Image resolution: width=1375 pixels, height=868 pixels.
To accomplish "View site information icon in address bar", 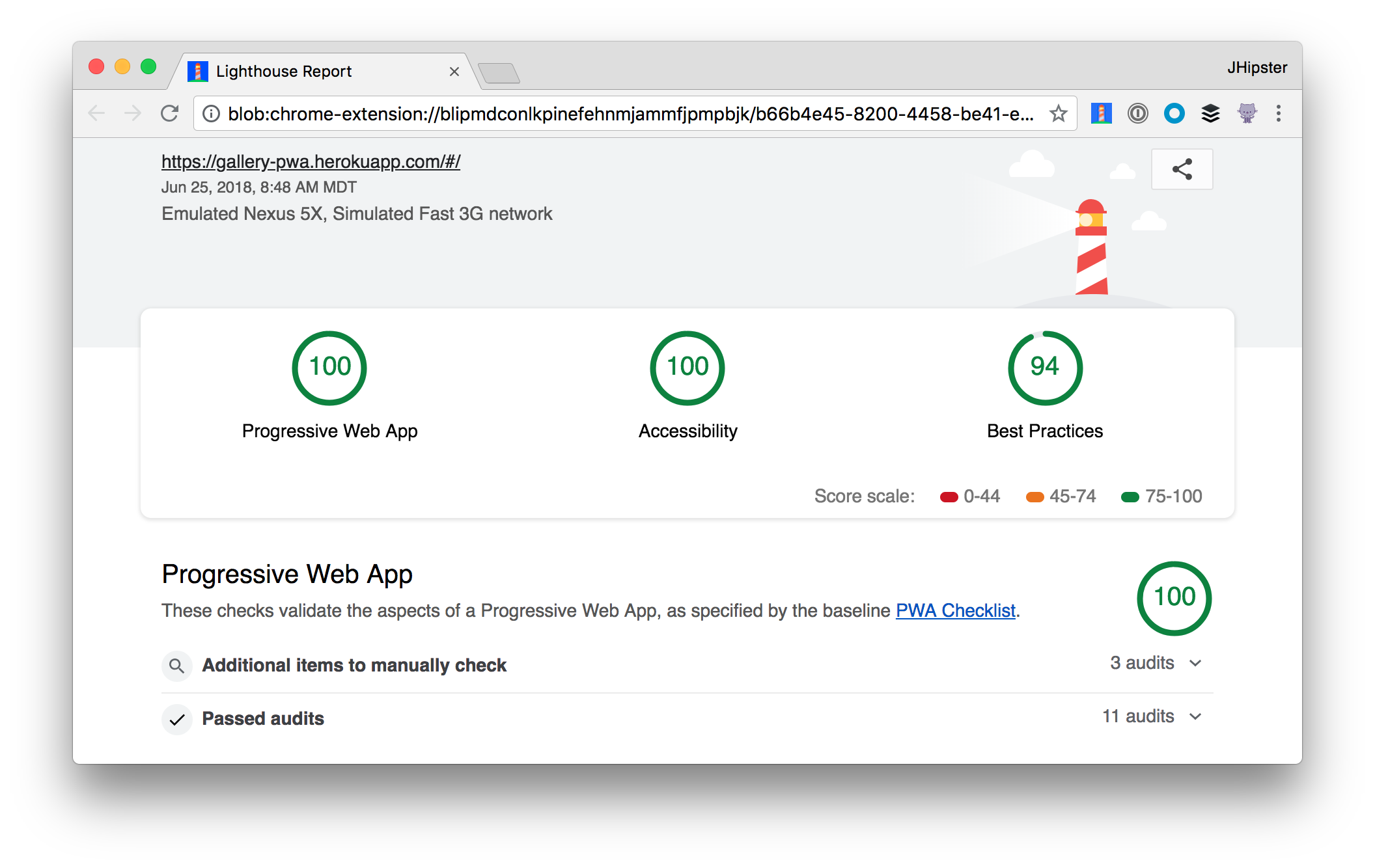I will coord(211,114).
